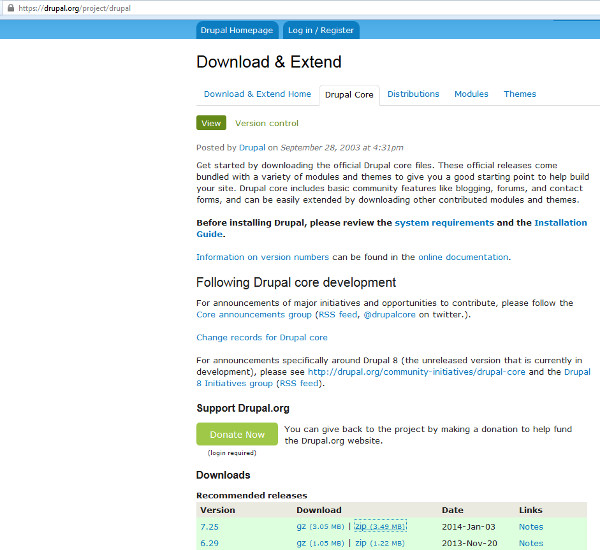Open the system requirements link

coord(444,223)
